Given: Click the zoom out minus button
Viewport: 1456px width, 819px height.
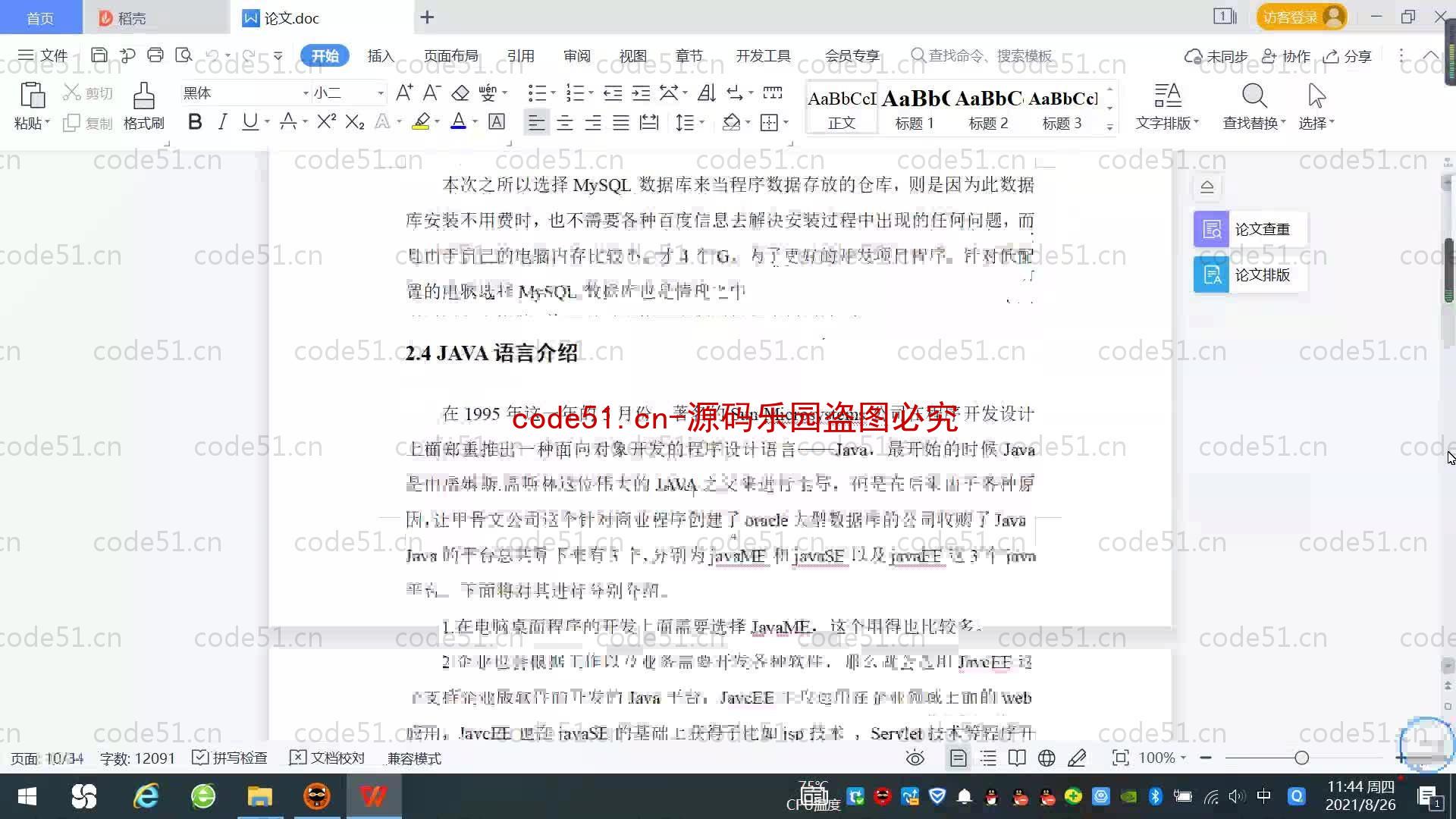Looking at the screenshot, I should click(1206, 758).
